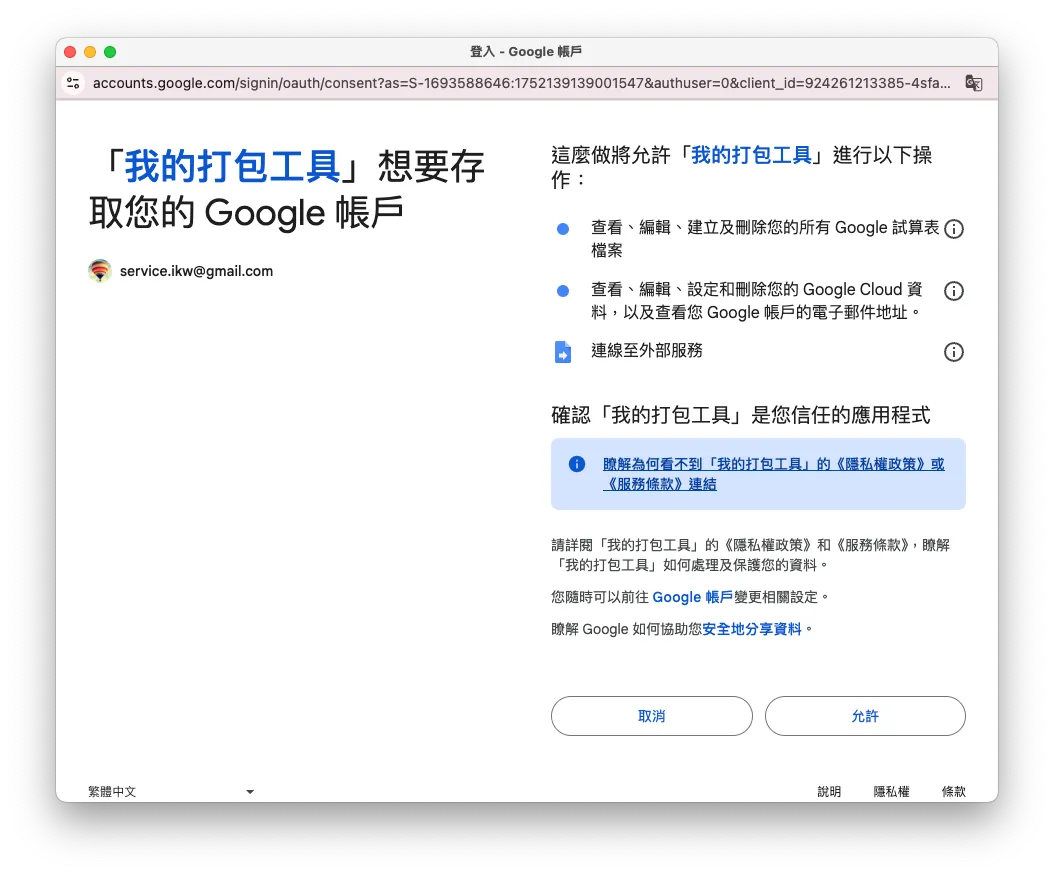Click the site settings icon before URL

pos(73,83)
